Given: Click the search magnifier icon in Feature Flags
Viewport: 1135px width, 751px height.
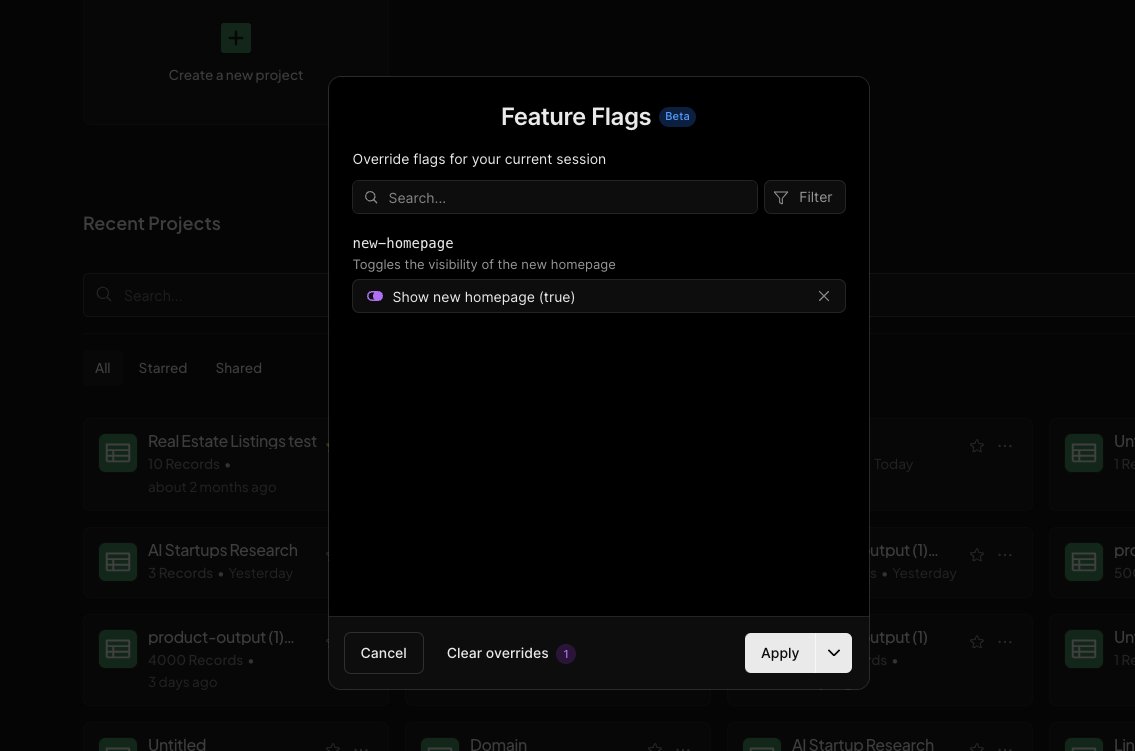Looking at the screenshot, I should (371, 197).
